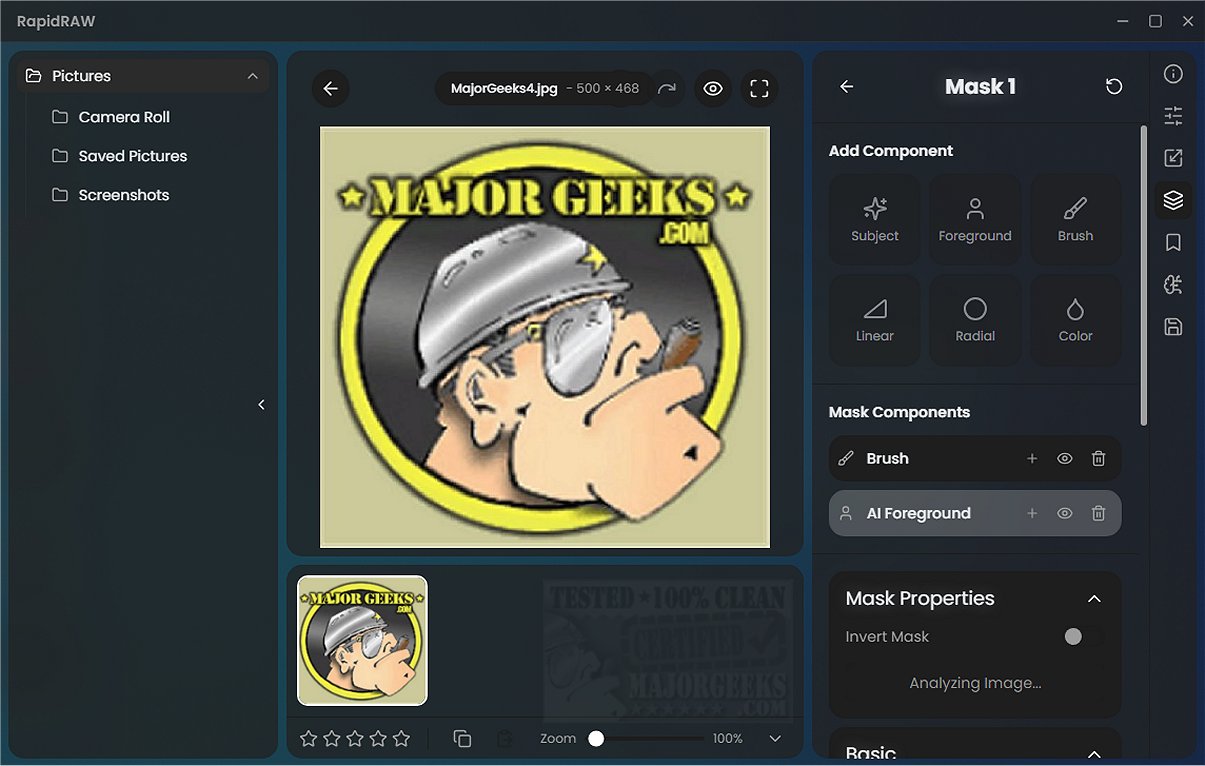Rate image five stars
Image resolution: width=1205 pixels, height=766 pixels.
401,739
